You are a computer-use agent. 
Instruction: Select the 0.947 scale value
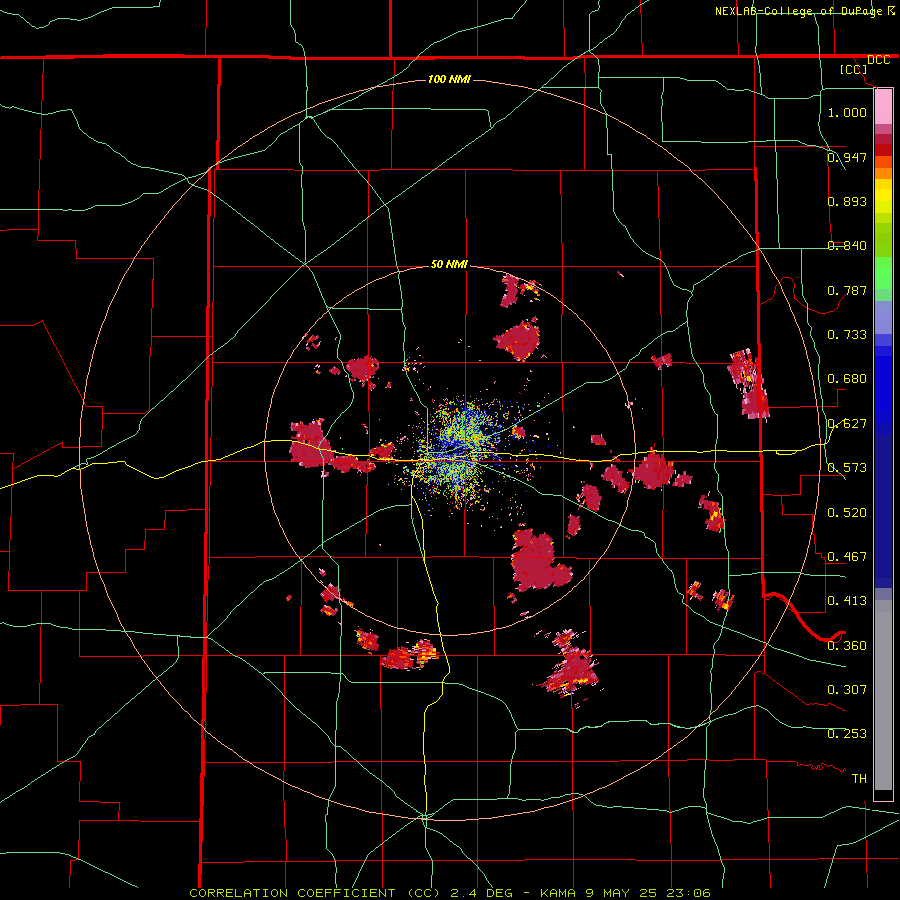pos(847,157)
